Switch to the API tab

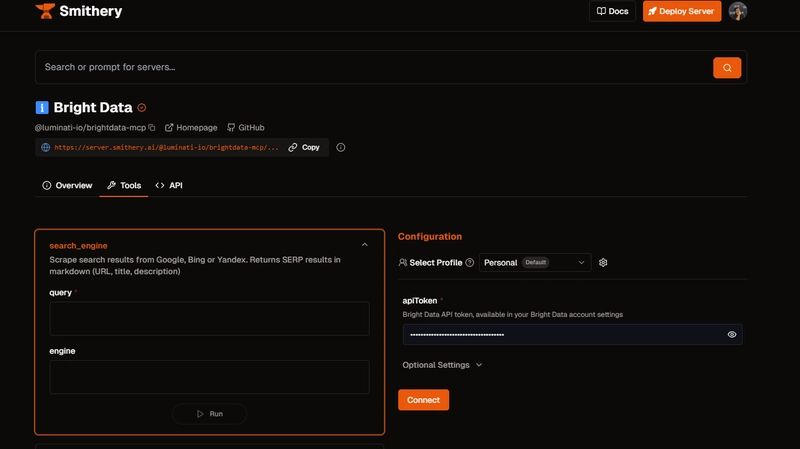pyautogui.click(x=169, y=185)
